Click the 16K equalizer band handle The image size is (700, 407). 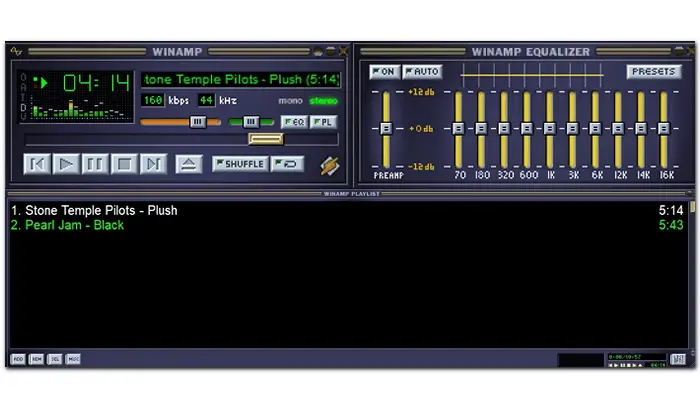(663, 129)
